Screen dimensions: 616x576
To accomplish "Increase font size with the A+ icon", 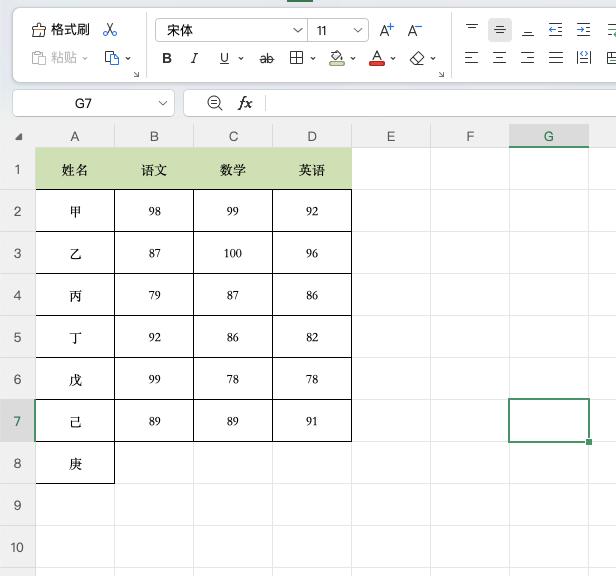I will pyautogui.click(x=387, y=30).
